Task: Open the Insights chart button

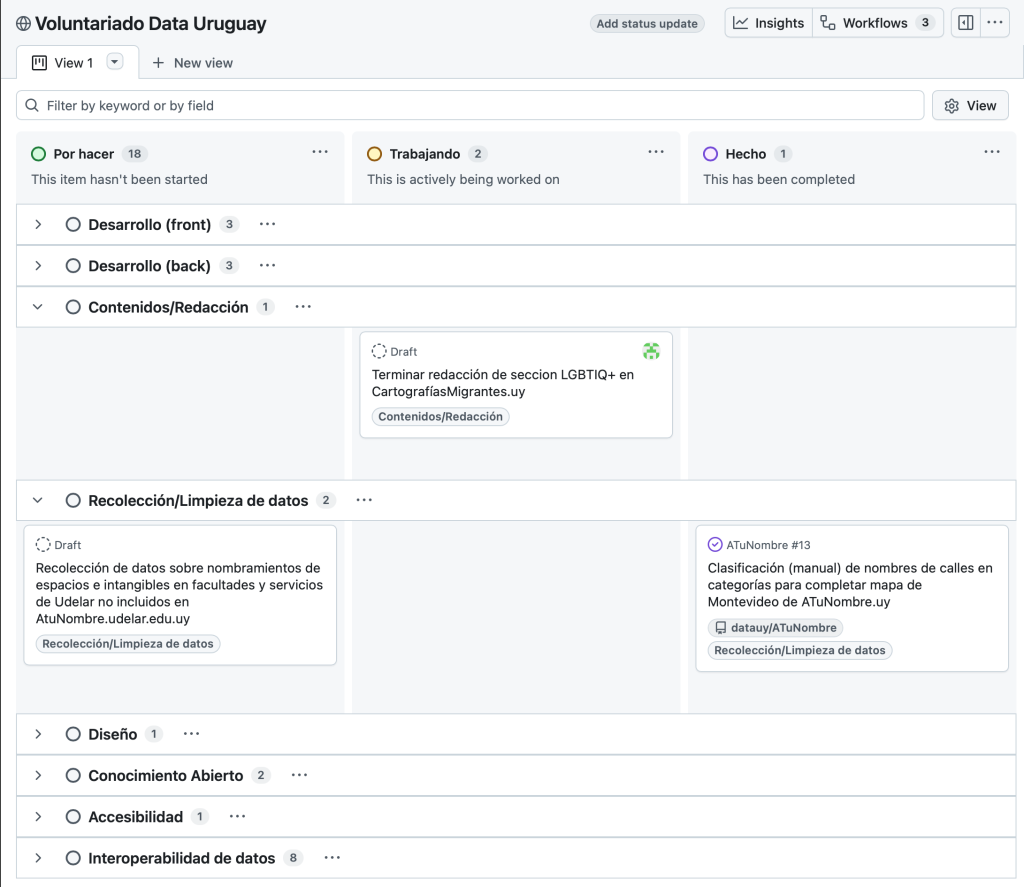Action: point(768,23)
